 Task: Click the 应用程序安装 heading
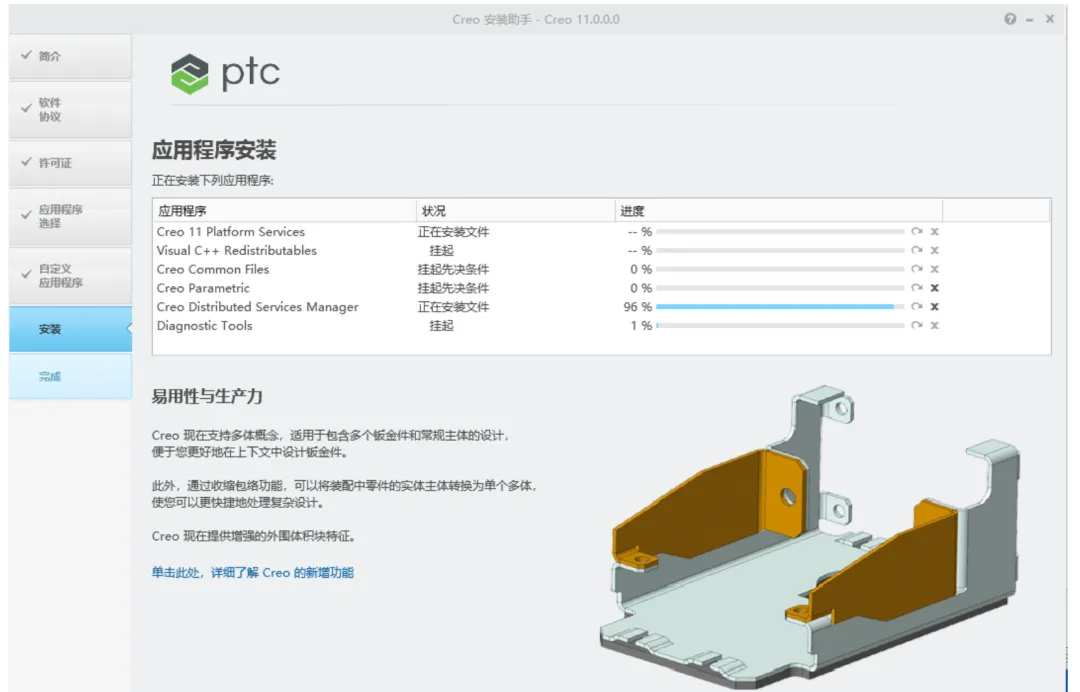[x=214, y=149]
